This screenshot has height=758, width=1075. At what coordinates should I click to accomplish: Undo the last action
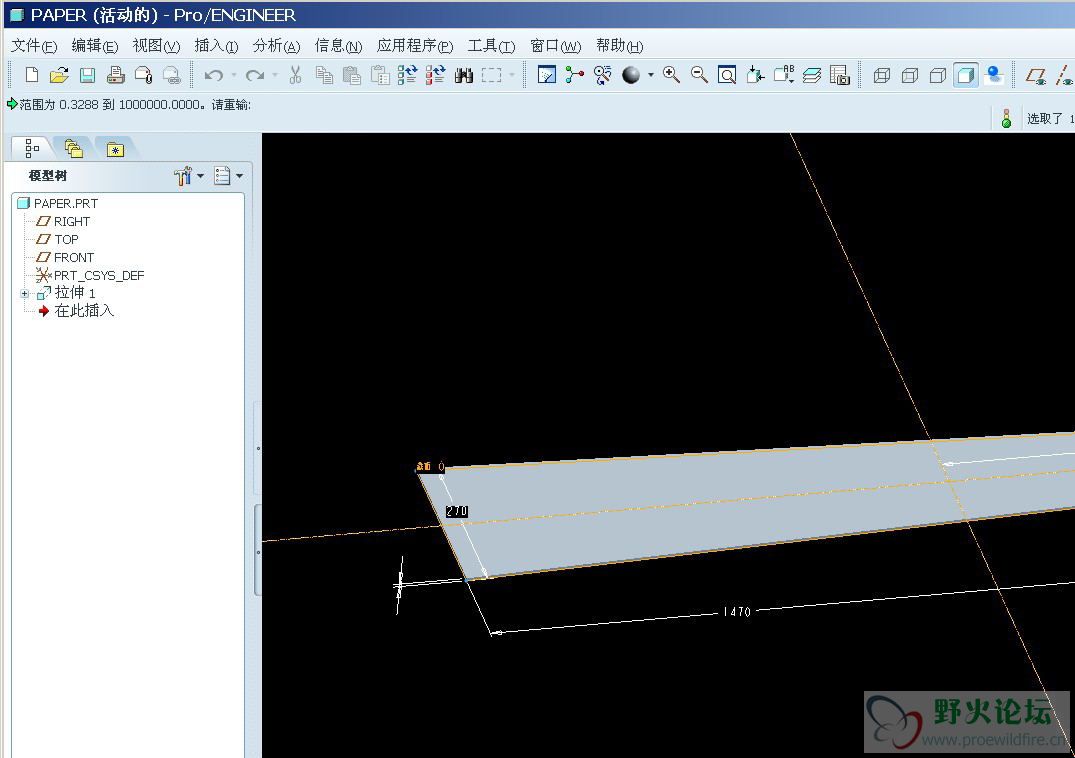pyautogui.click(x=214, y=75)
